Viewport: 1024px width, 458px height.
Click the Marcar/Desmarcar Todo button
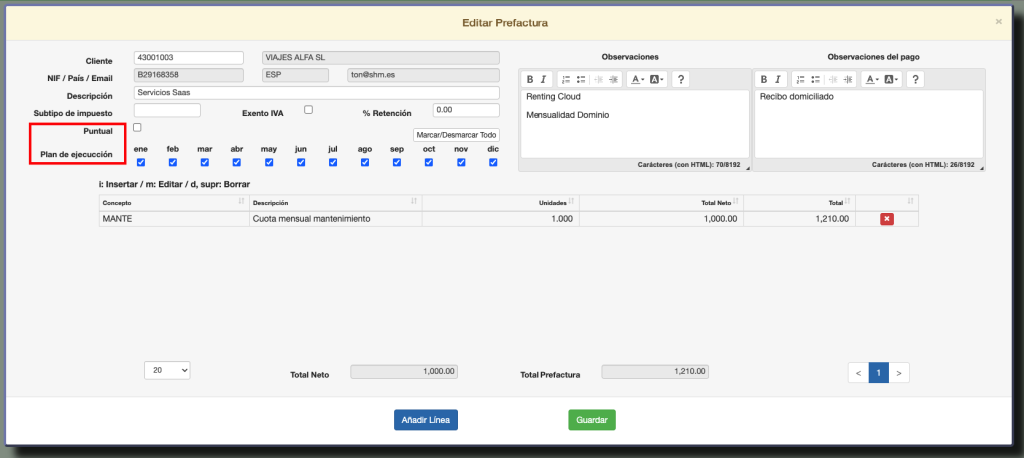point(456,135)
